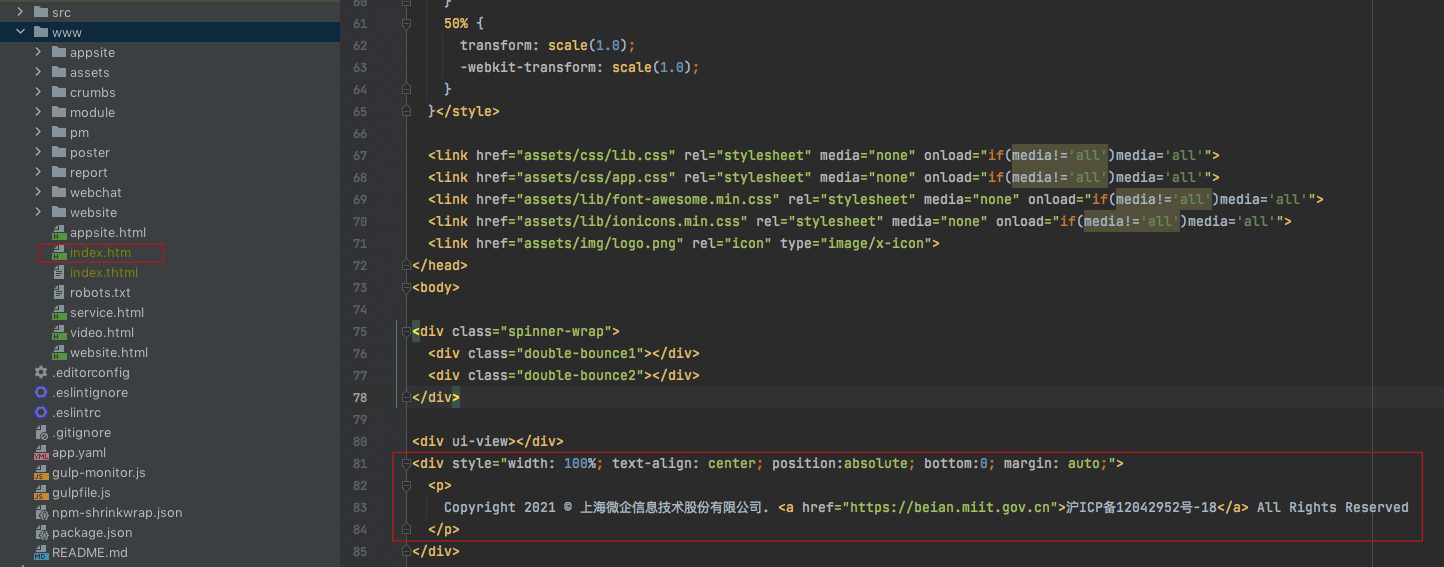The height and width of the screenshot is (567, 1444).
Task: Click the .eslintignore circle icon
Action: [x=41, y=392]
